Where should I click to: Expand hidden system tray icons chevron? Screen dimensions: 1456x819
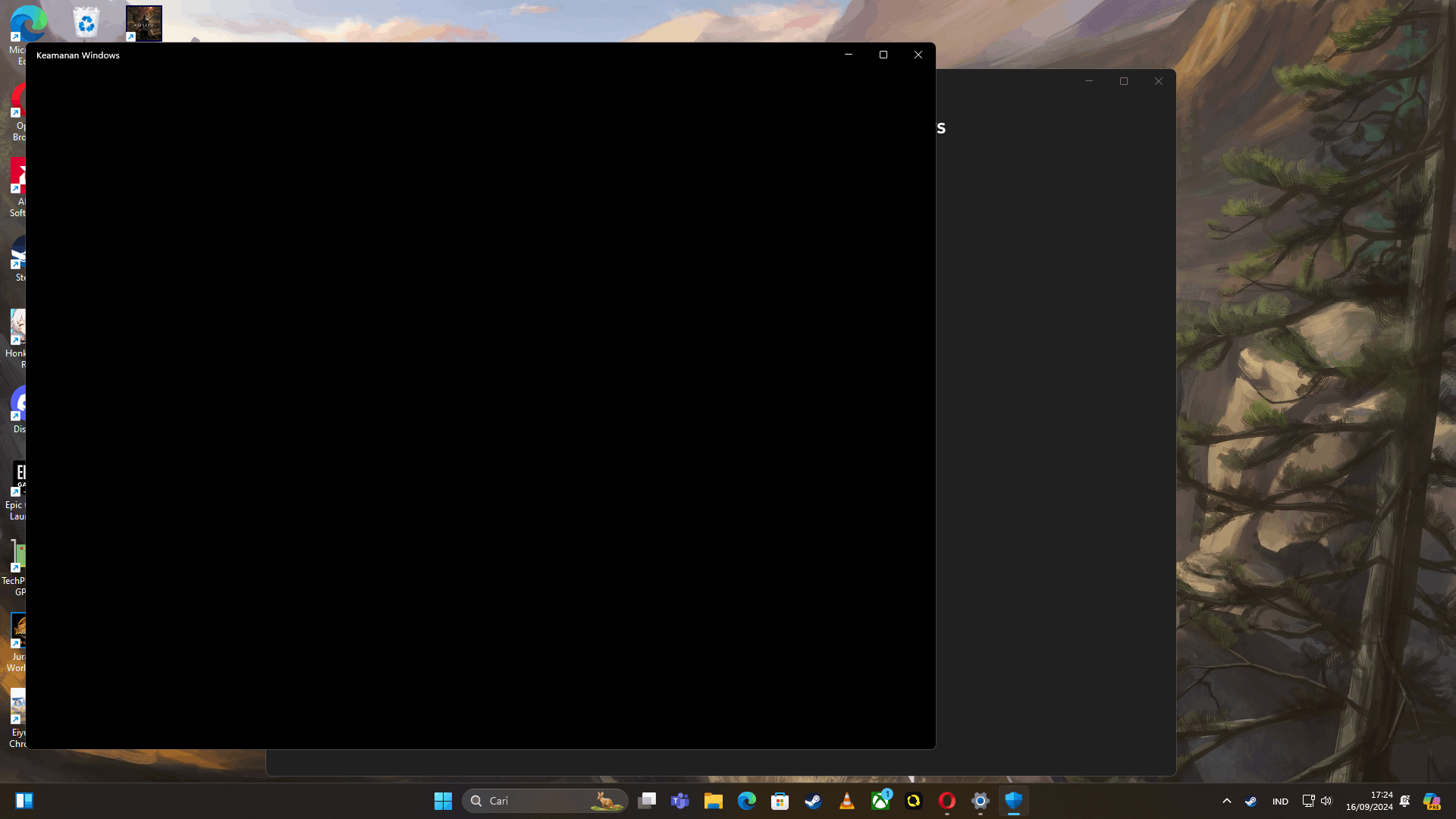pyautogui.click(x=1226, y=801)
